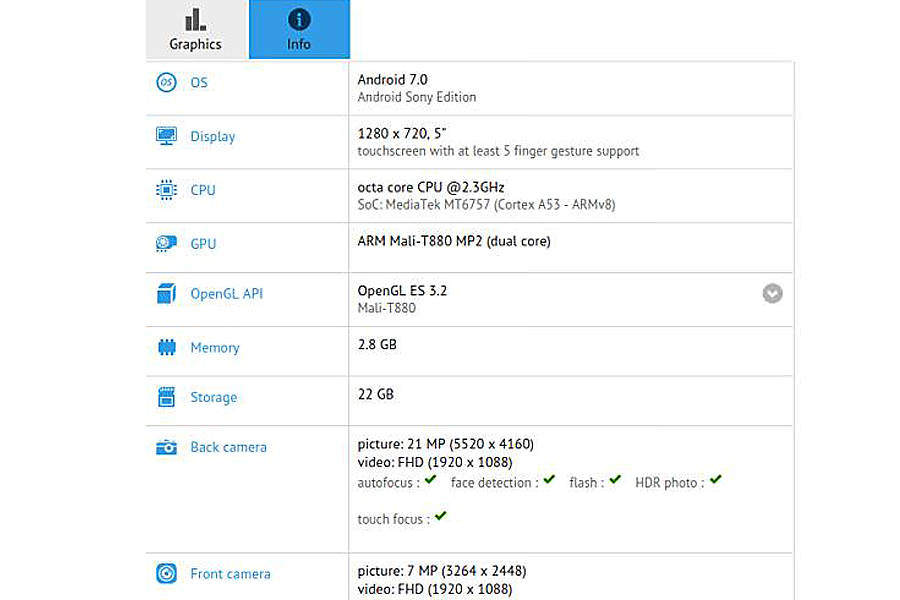Click the face detection checkmark
The height and width of the screenshot is (600, 900).
click(549, 481)
